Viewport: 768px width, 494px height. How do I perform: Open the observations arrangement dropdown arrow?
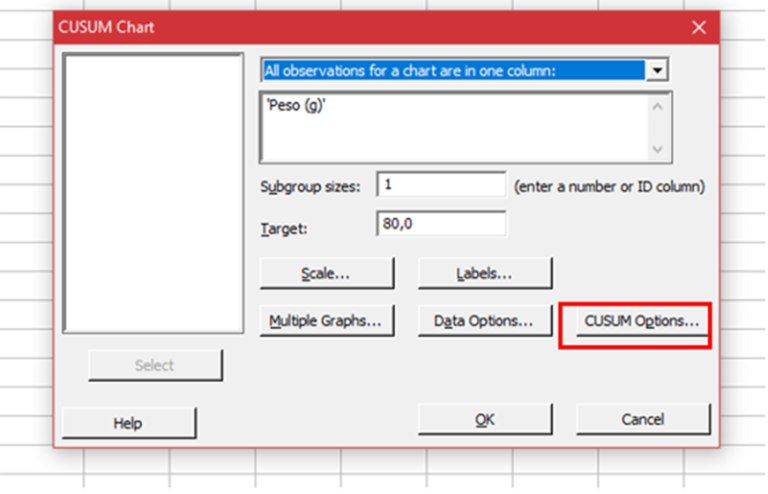coord(657,70)
